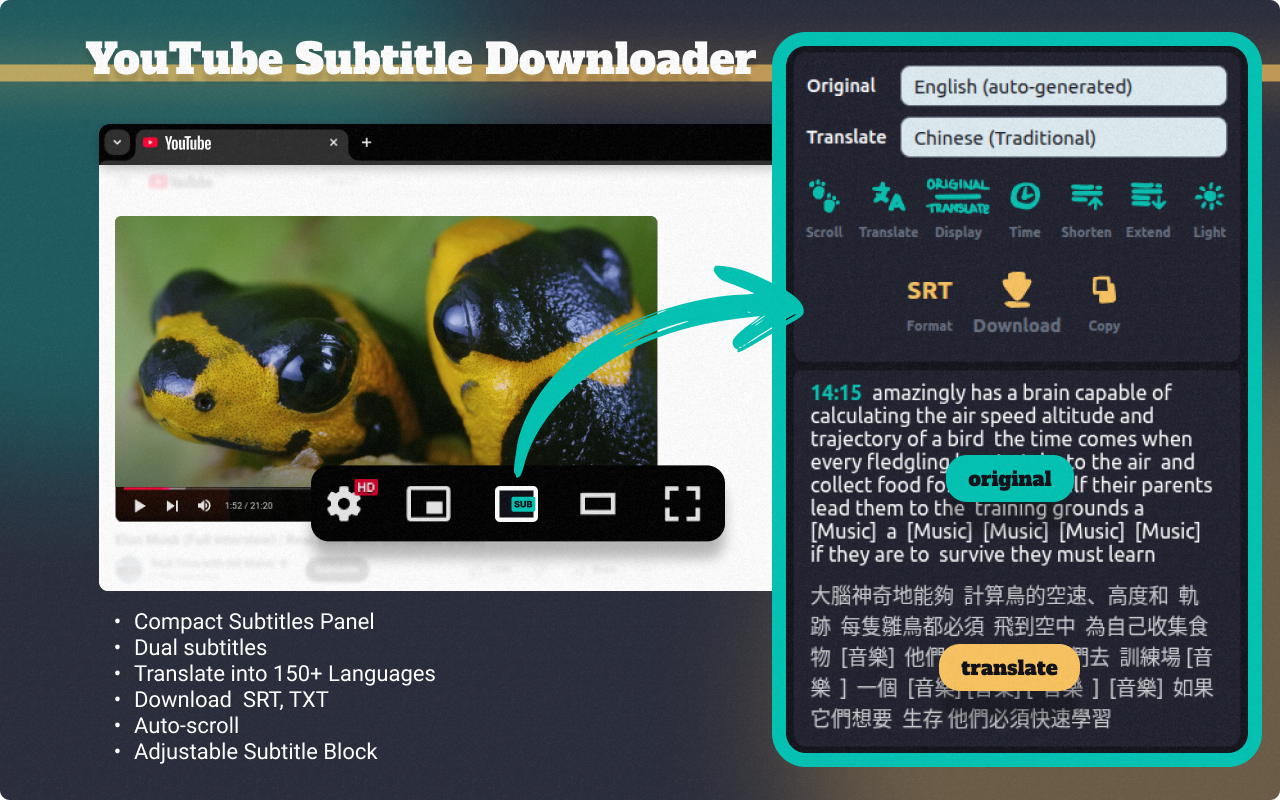This screenshot has width=1280, height=800.
Task: Switch to theater mode in the player
Action: click(x=597, y=505)
